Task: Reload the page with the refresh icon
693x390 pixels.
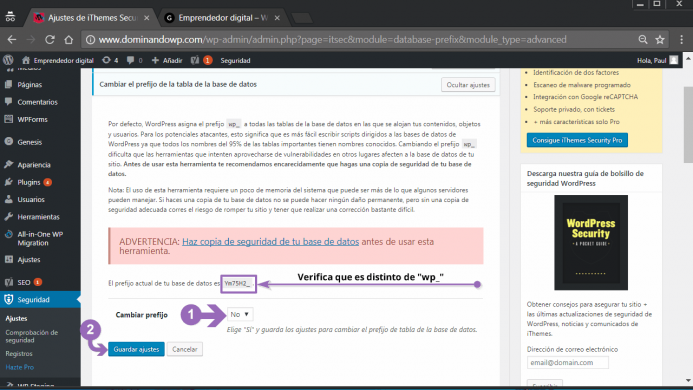Action: coord(50,40)
